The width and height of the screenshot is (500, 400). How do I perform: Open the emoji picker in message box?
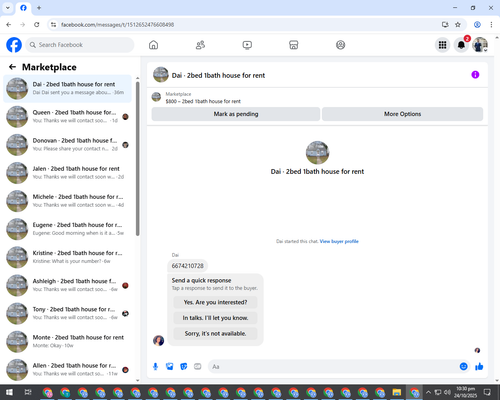(x=463, y=367)
